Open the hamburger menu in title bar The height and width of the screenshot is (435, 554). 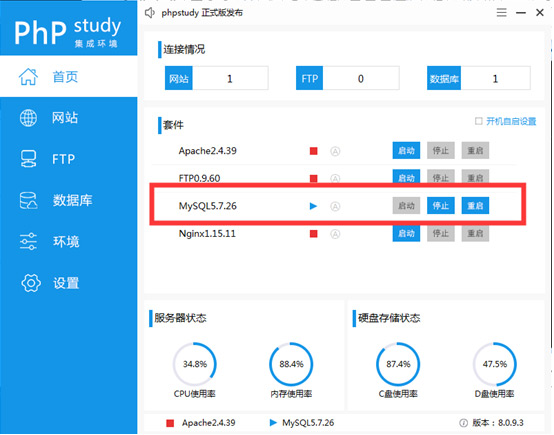[501, 13]
